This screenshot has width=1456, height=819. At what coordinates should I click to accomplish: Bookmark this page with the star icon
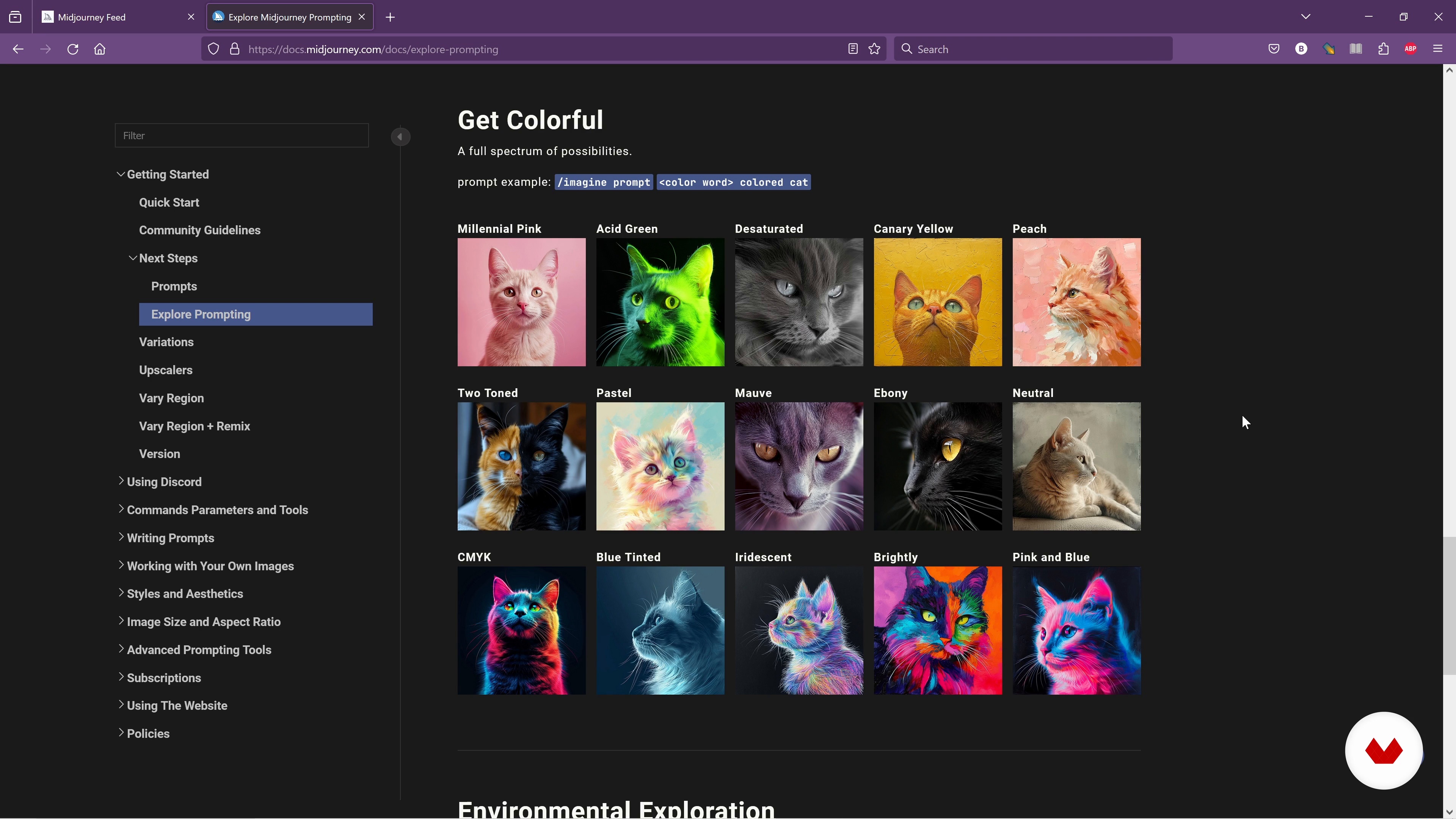point(874,49)
